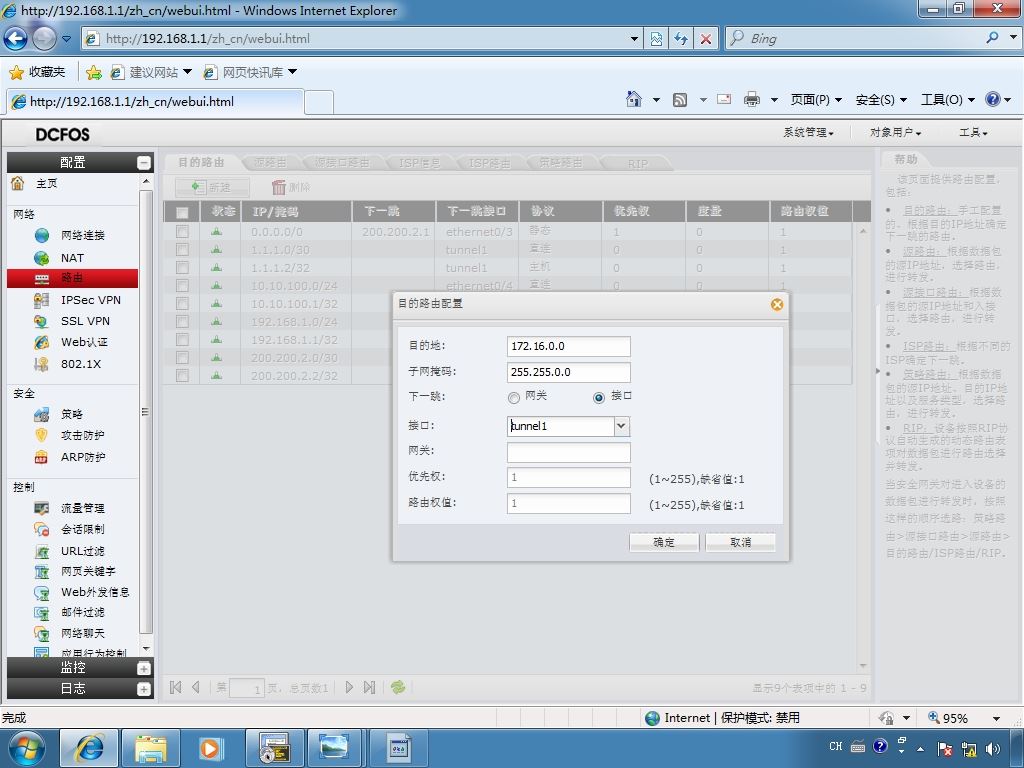Open 802.1X sidebar item

coord(81,364)
